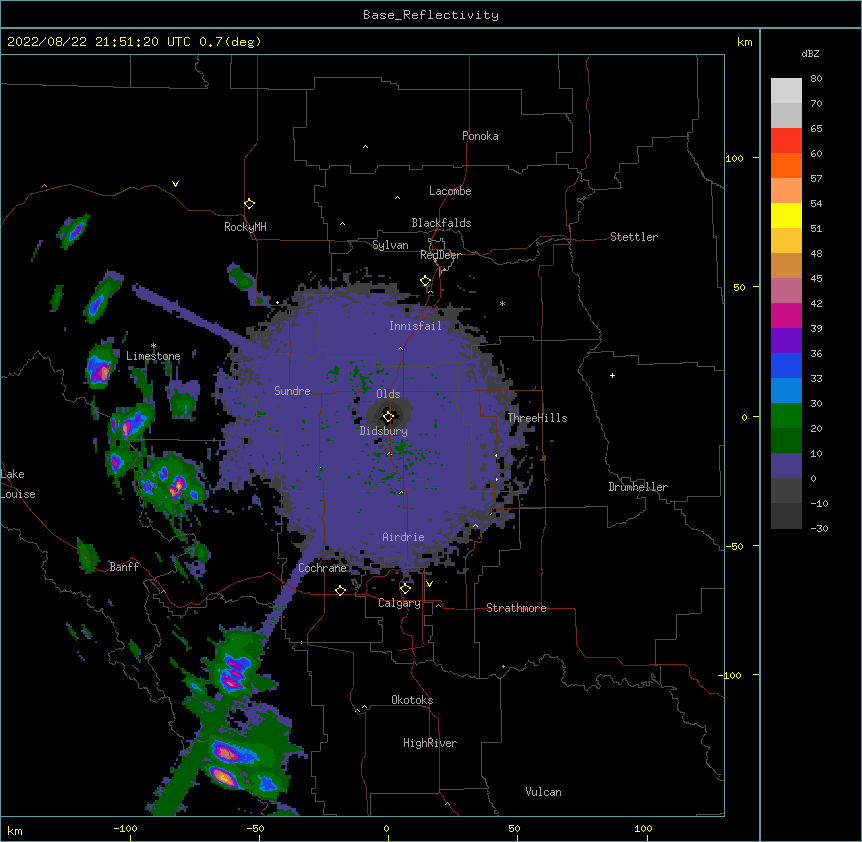Select the yellow diamond marker above RockyMH
This screenshot has height=842, width=862.
pyautogui.click(x=249, y=204)
